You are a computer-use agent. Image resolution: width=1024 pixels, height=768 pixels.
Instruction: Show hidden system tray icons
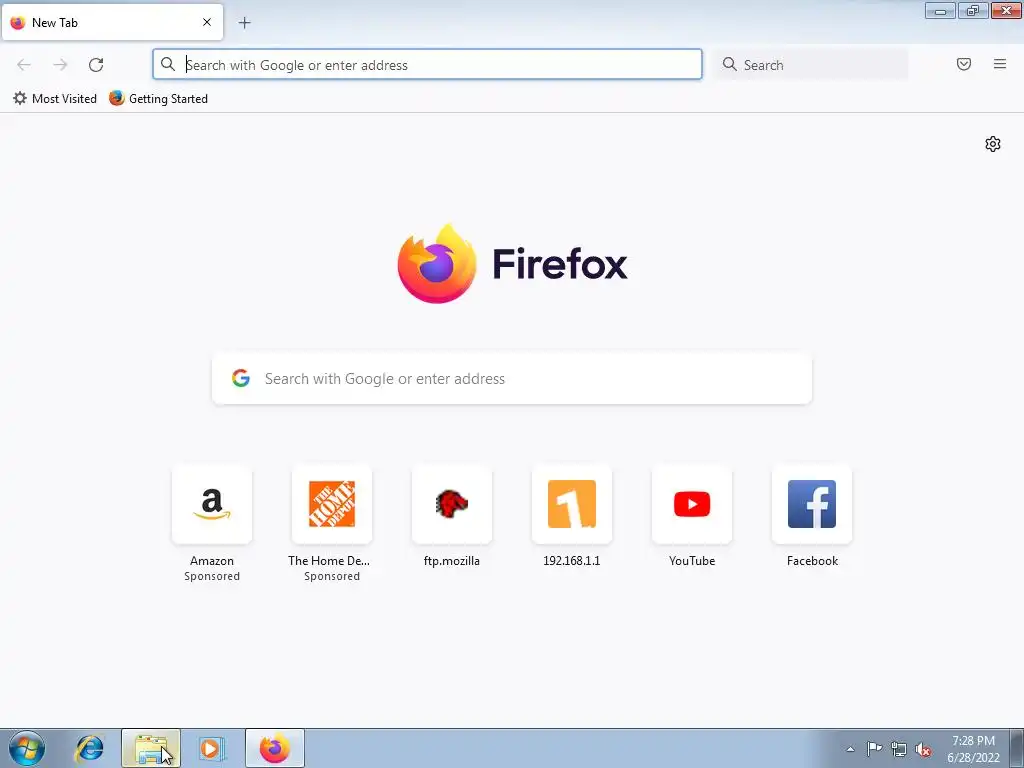tap(850, 749)
